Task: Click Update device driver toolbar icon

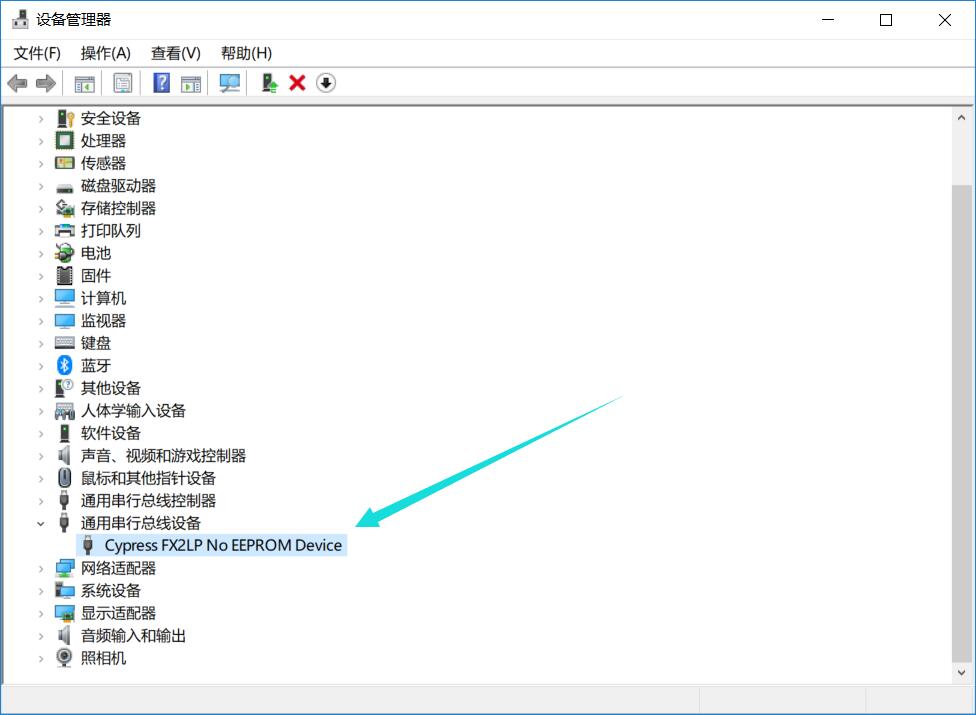Action: pyautogui.click(x=269, y=83)
